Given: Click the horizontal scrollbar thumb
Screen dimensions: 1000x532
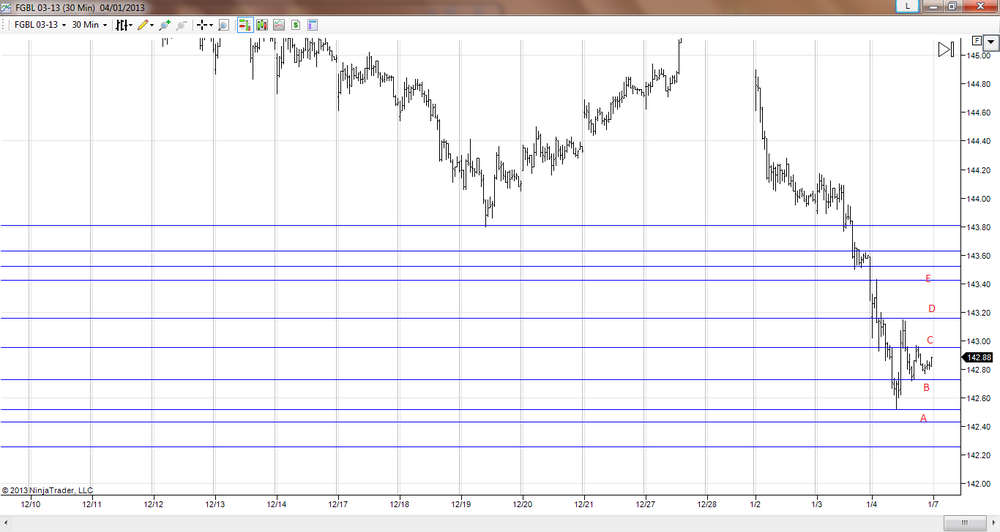Looking at the screenshot, I should 964,523.
